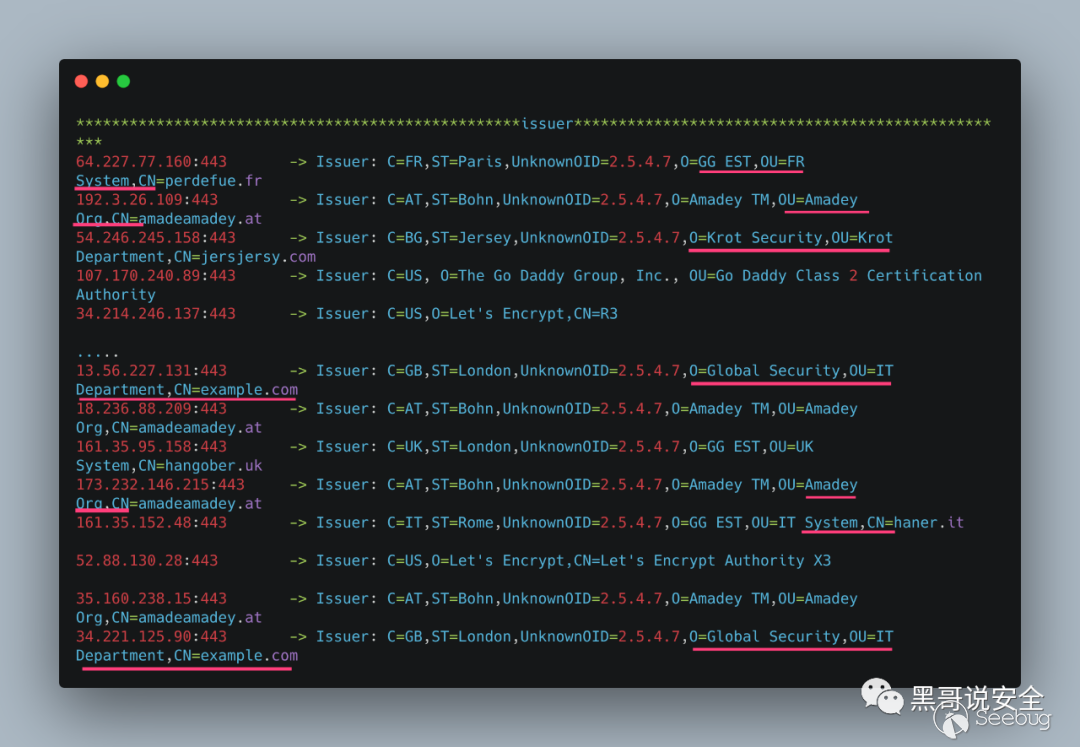Select IP address 64.227.77.160:443

point(151,162)
